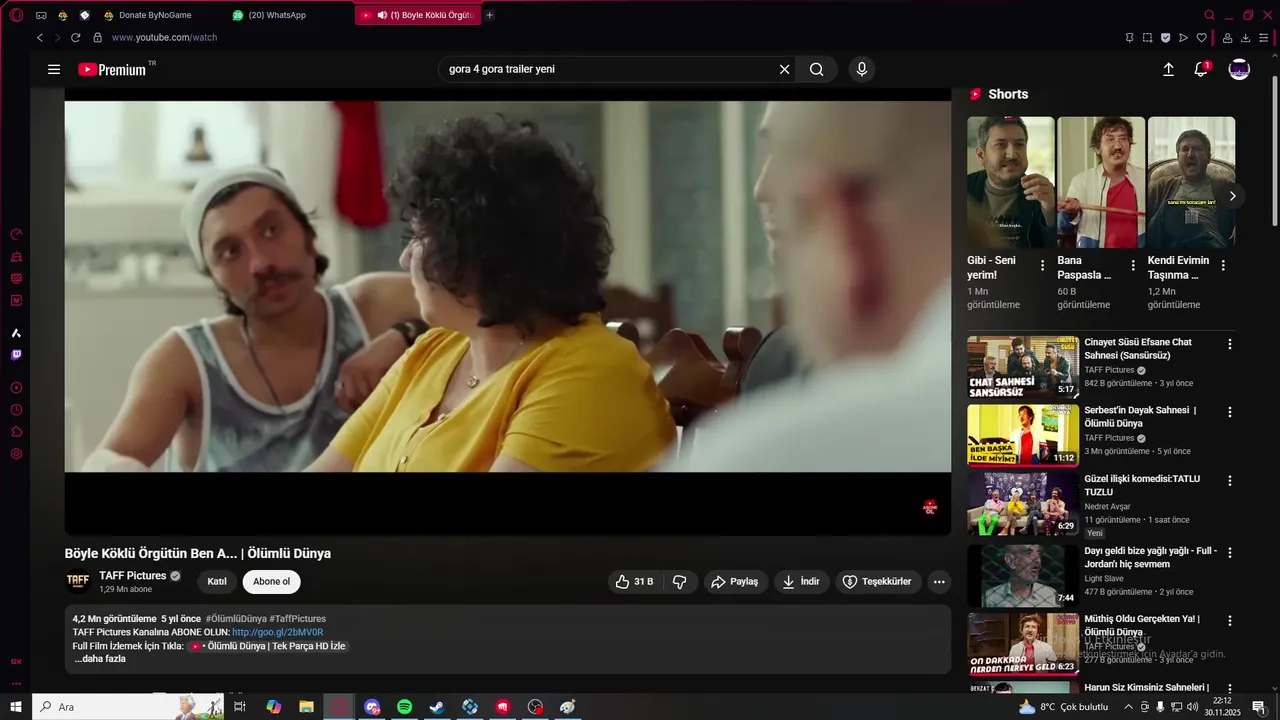
Task: Open Ölümlü Dünya Tek Parça HD İzle link
Action: tap(267, 646)
